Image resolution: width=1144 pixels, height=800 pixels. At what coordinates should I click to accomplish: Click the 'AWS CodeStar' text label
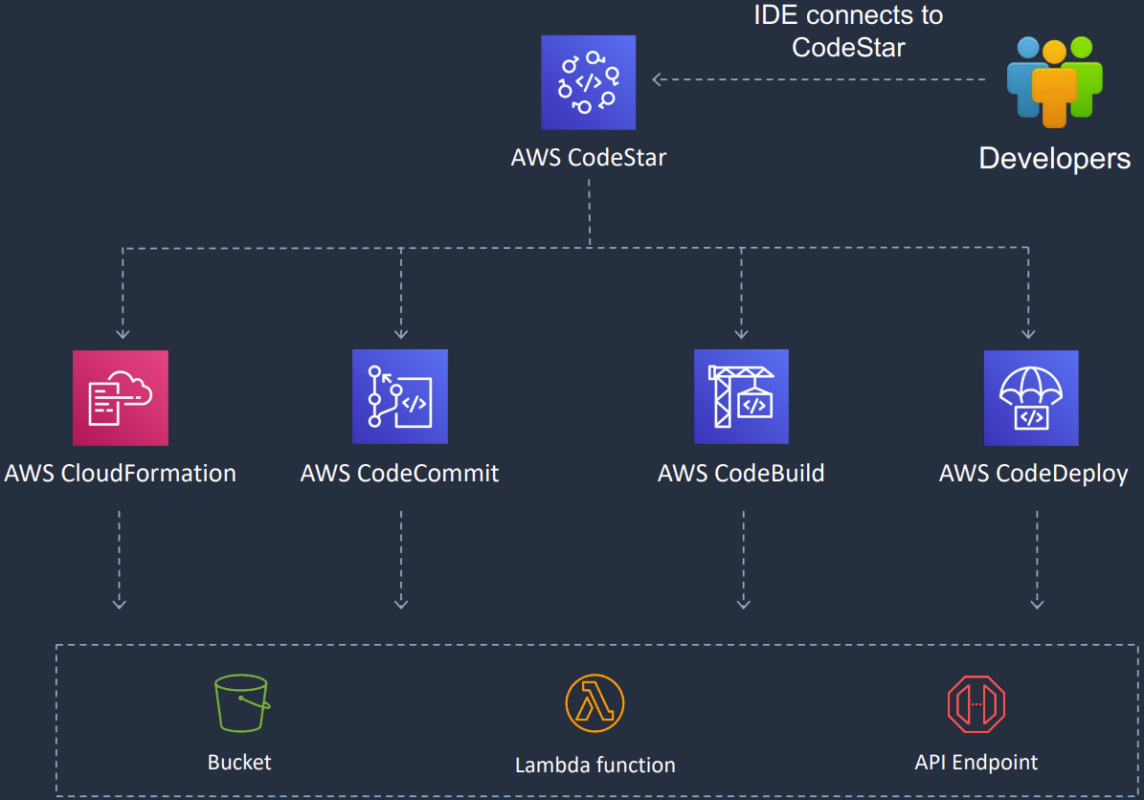(588, 157)
